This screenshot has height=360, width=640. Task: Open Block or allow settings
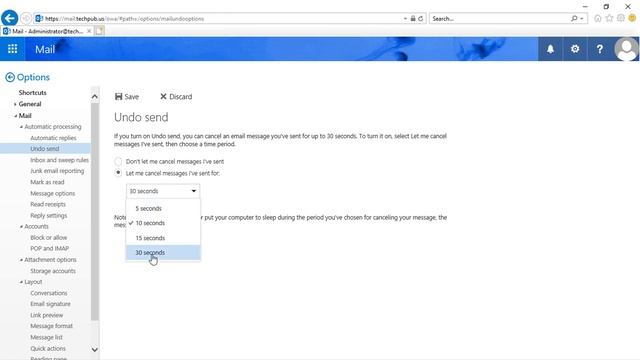click(49, 237)
